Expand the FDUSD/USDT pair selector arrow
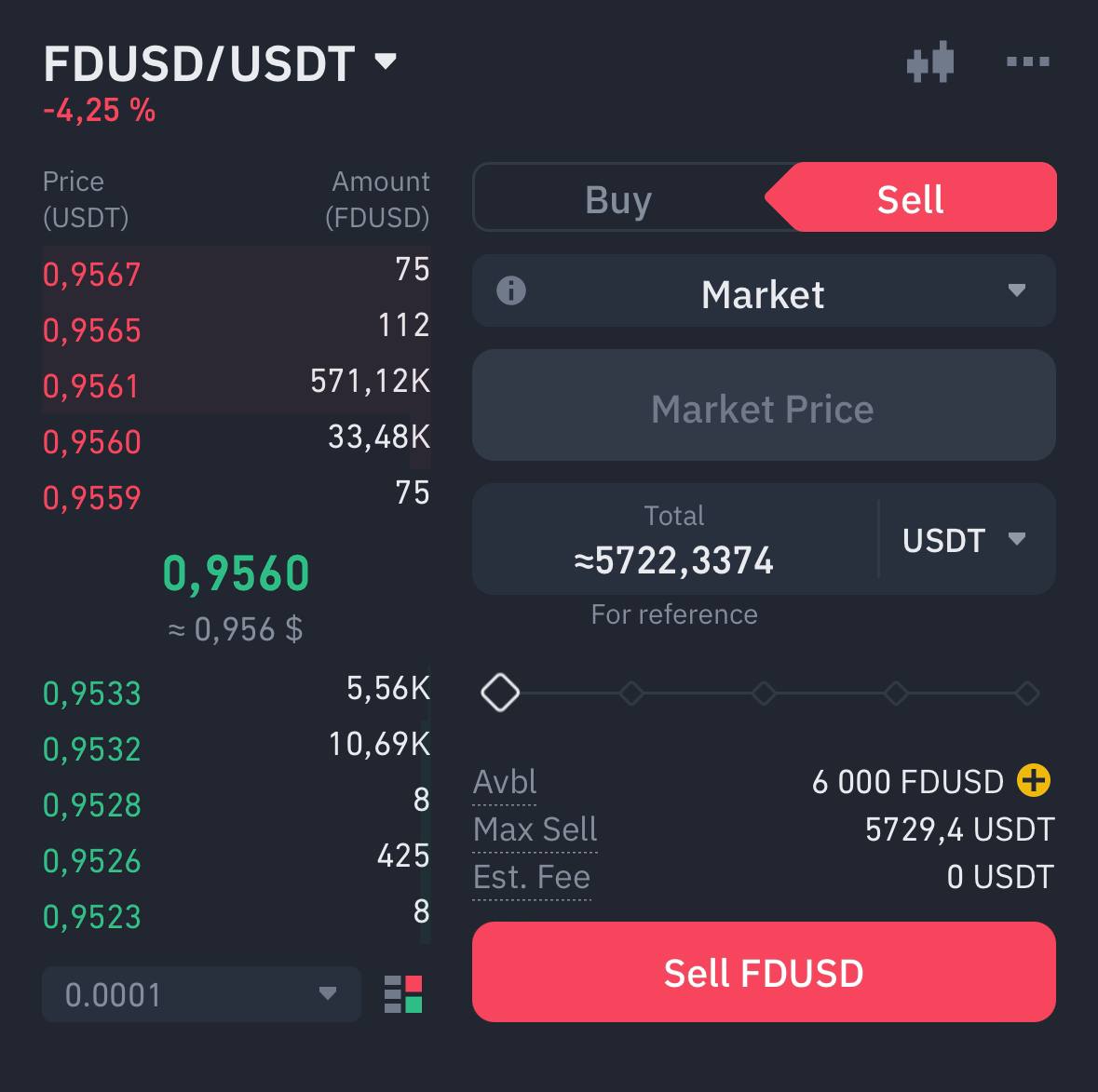 pyautogui.click(x=386, y=61)
